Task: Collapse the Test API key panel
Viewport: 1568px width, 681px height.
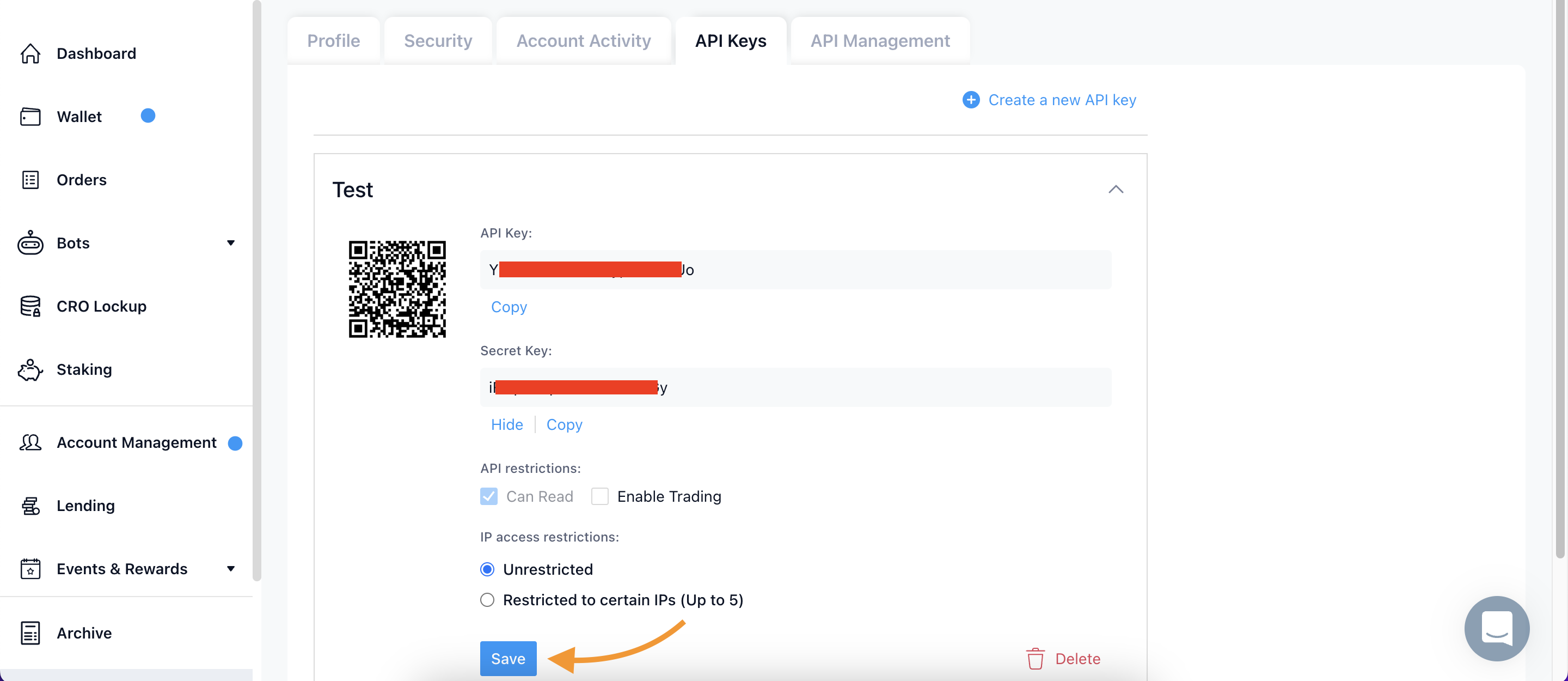Action: coord(1115,190)
